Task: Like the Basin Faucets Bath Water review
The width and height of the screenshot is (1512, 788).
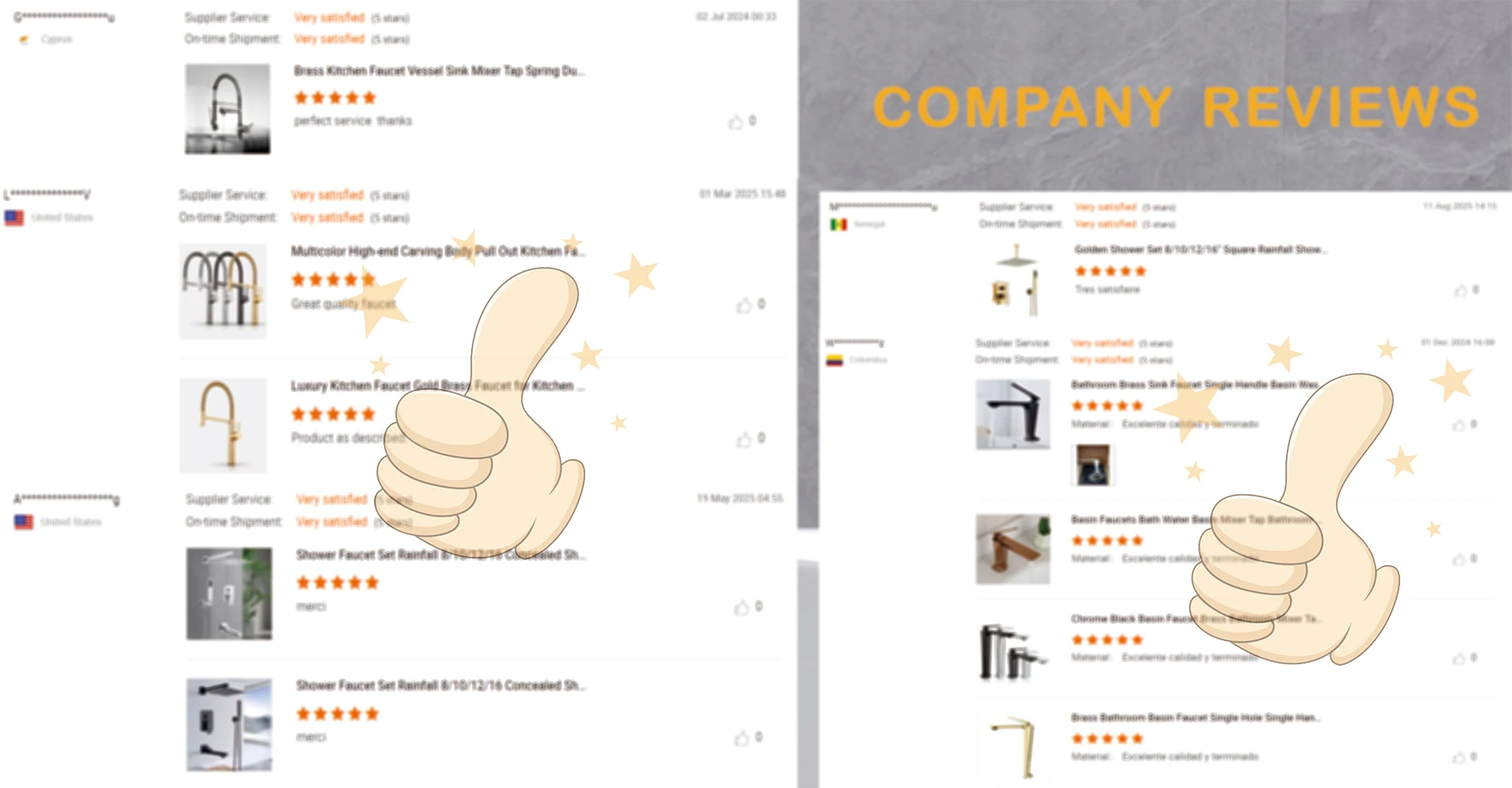Action: coord(1459,559)
